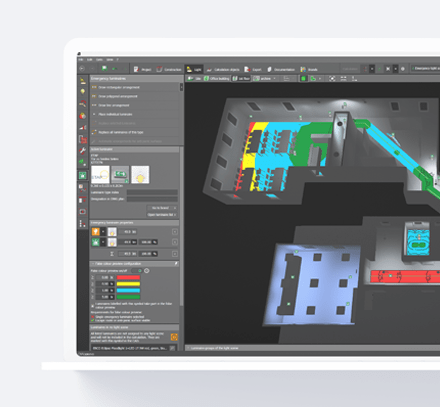Select Draw line arrangement
440x407 pixels.
tap(135, 105)
